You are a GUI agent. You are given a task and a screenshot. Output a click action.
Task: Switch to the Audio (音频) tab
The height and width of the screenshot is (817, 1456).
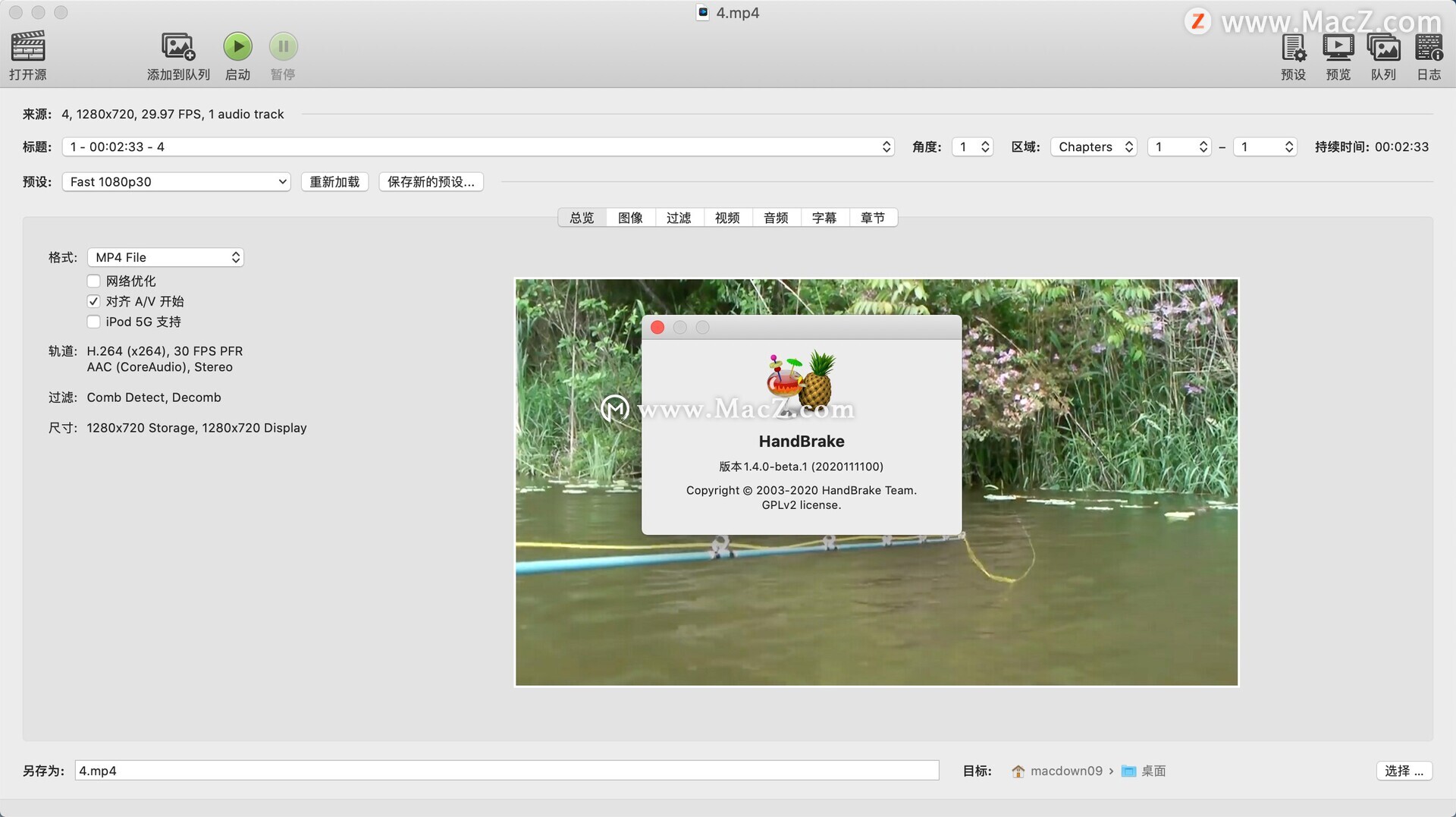point(776,218)
